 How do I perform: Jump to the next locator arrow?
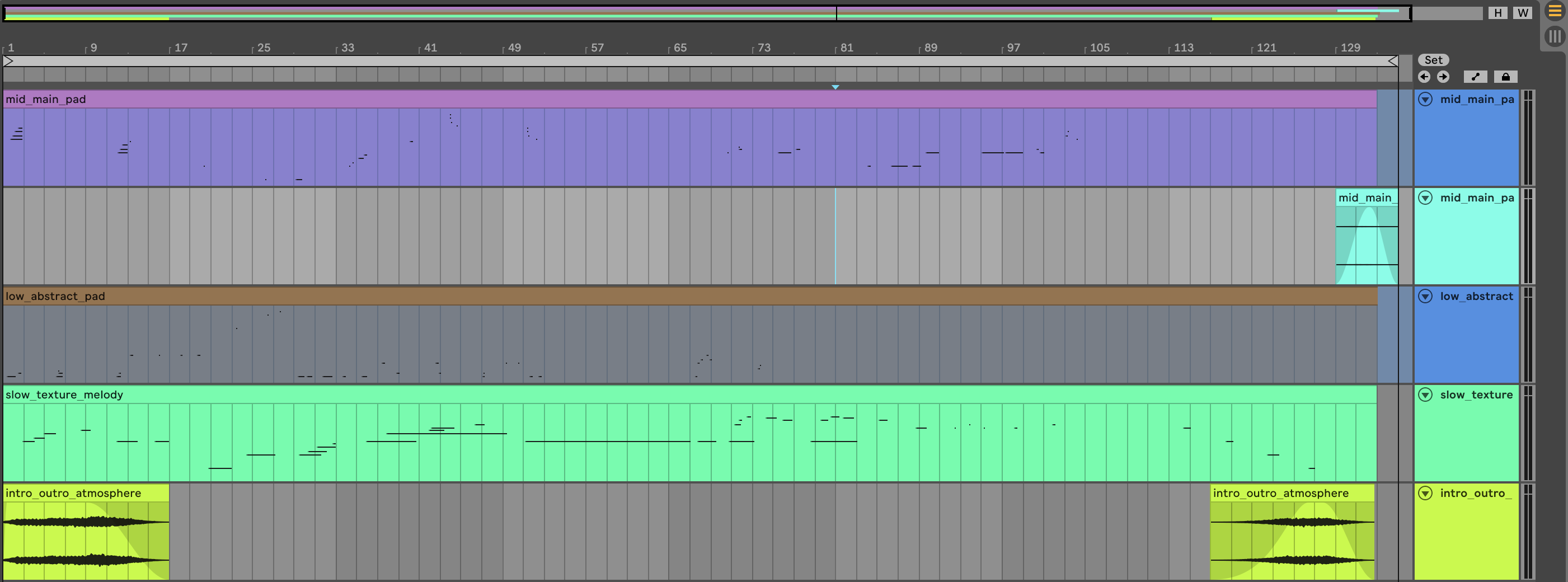(1443, 77)
